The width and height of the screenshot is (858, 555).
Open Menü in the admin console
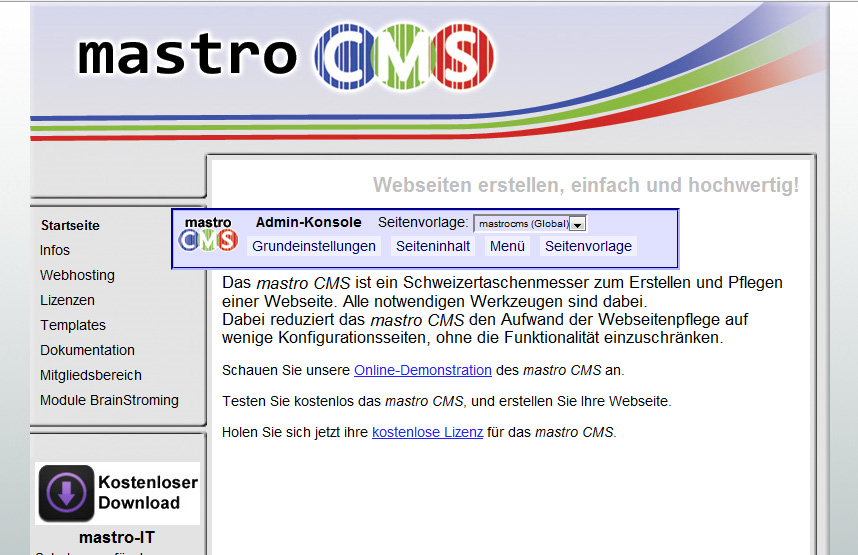click(x=507, y=246)
